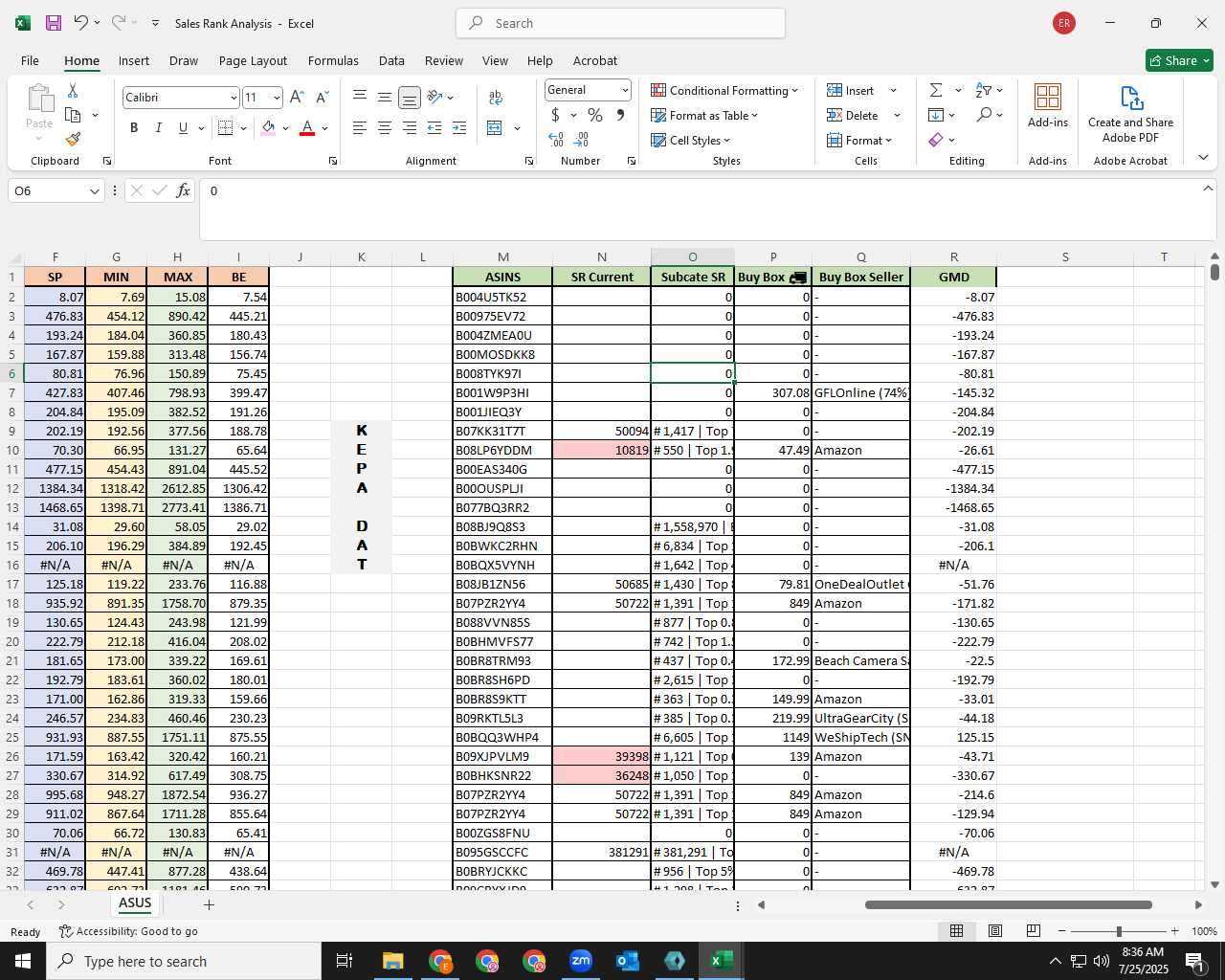
Task: Click the Decrease Decimal icon
Action: tap(581, 140)
